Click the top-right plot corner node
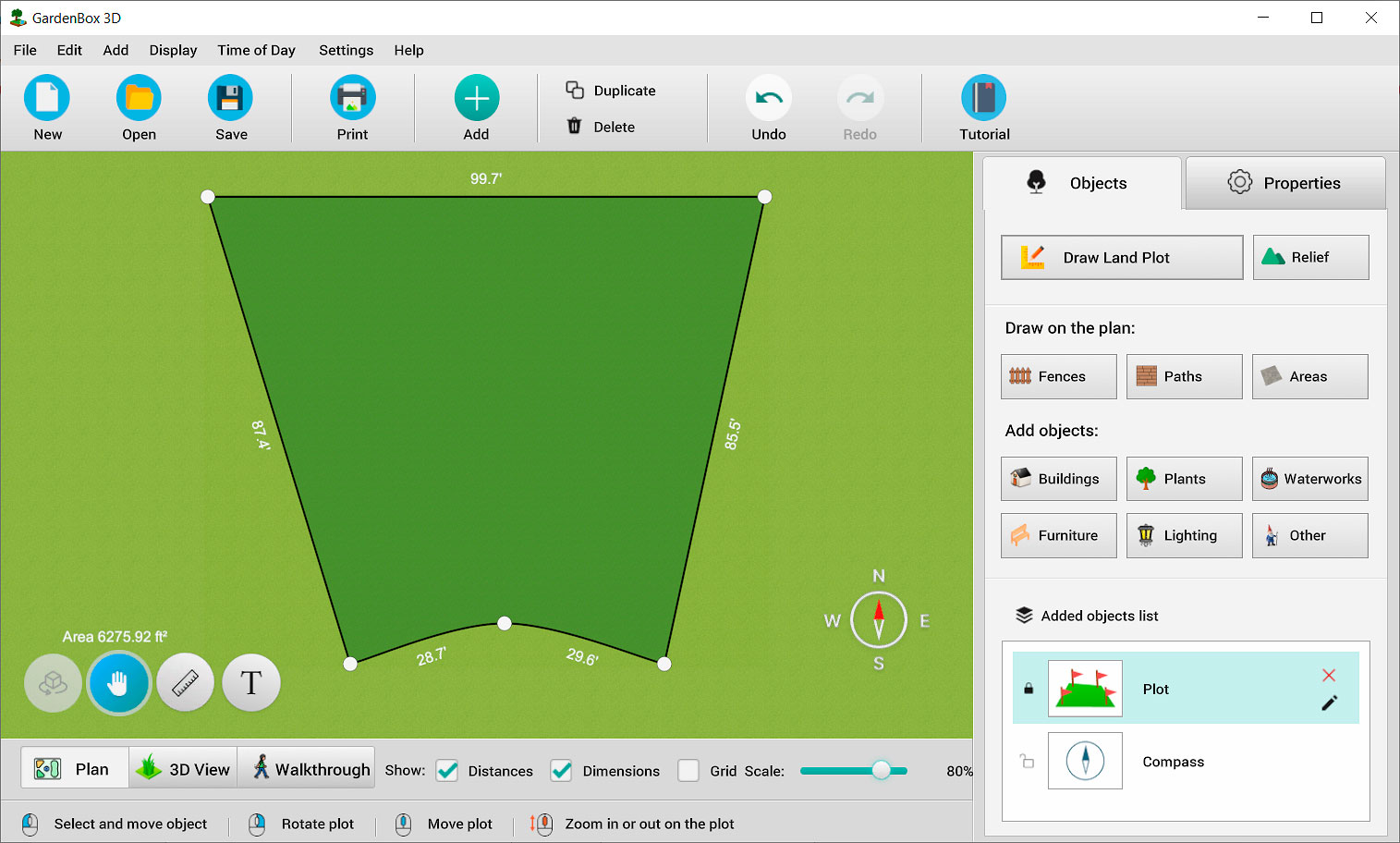The image size is (1400, 843). tap(764, 197)
